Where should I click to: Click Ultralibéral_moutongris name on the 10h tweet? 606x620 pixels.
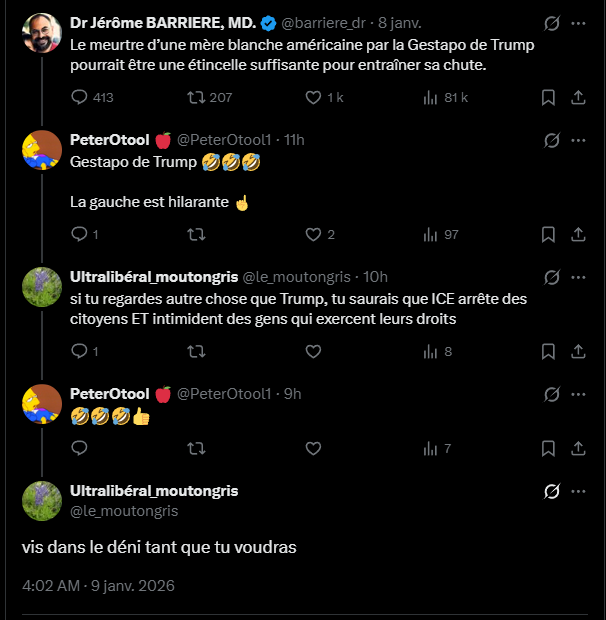pyautogui.click(x=154, y=277)
